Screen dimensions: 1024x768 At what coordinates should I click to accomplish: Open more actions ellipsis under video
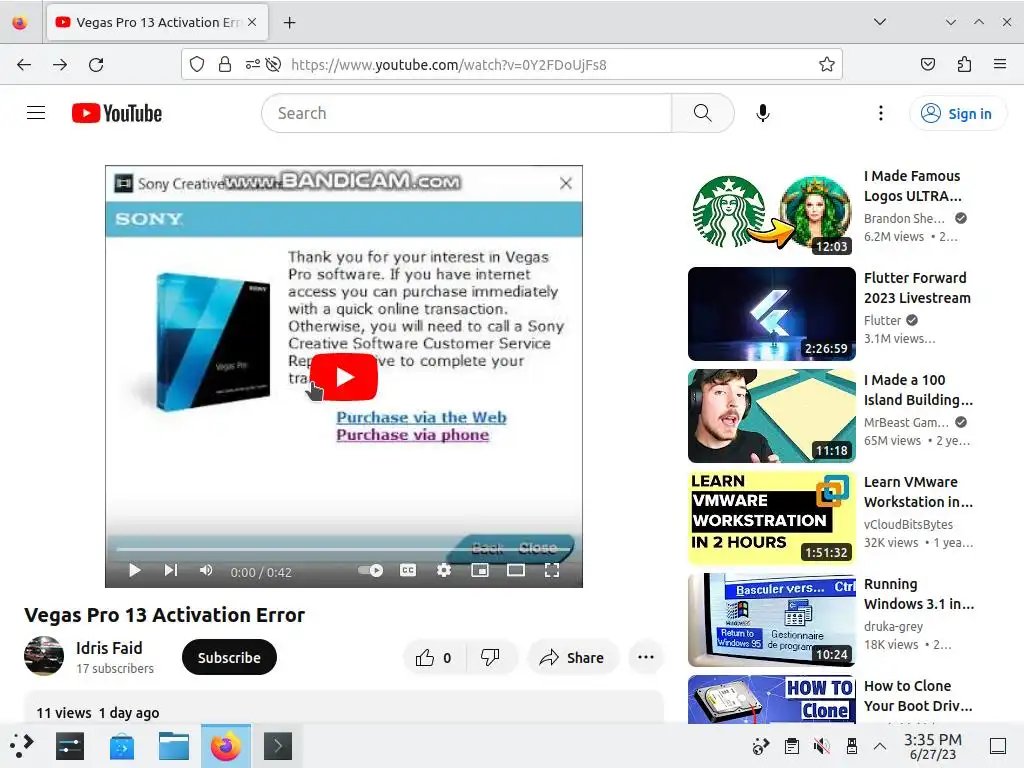[646, 658]
